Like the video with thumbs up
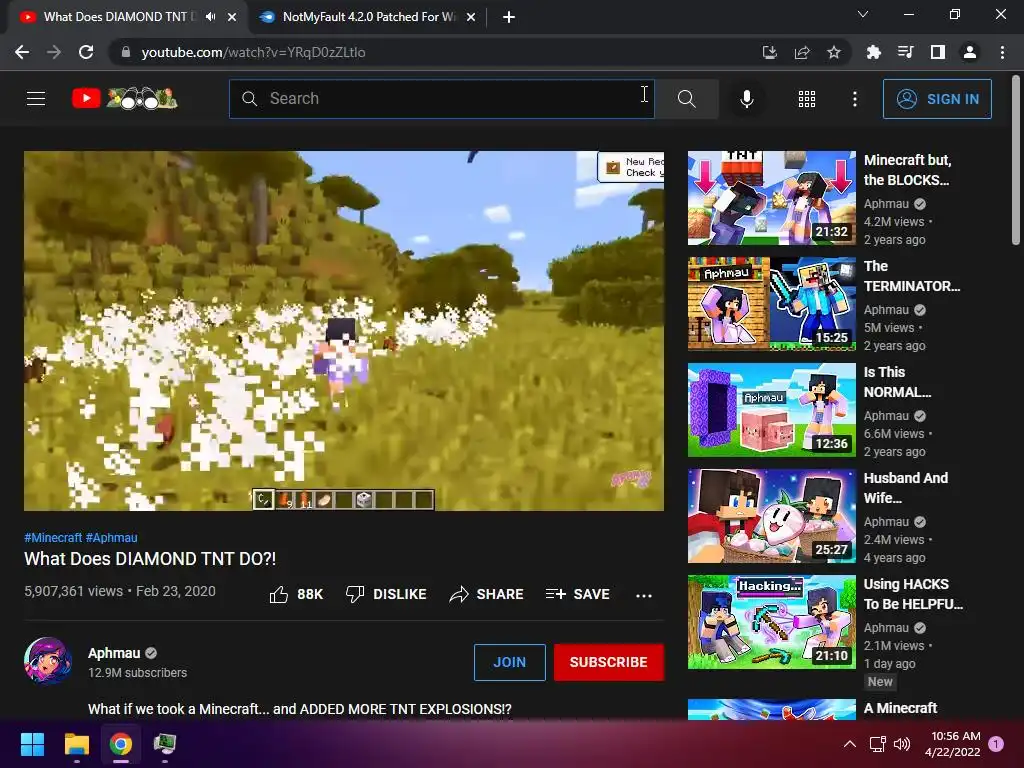Screen dimensions: 1024x768 296,594
